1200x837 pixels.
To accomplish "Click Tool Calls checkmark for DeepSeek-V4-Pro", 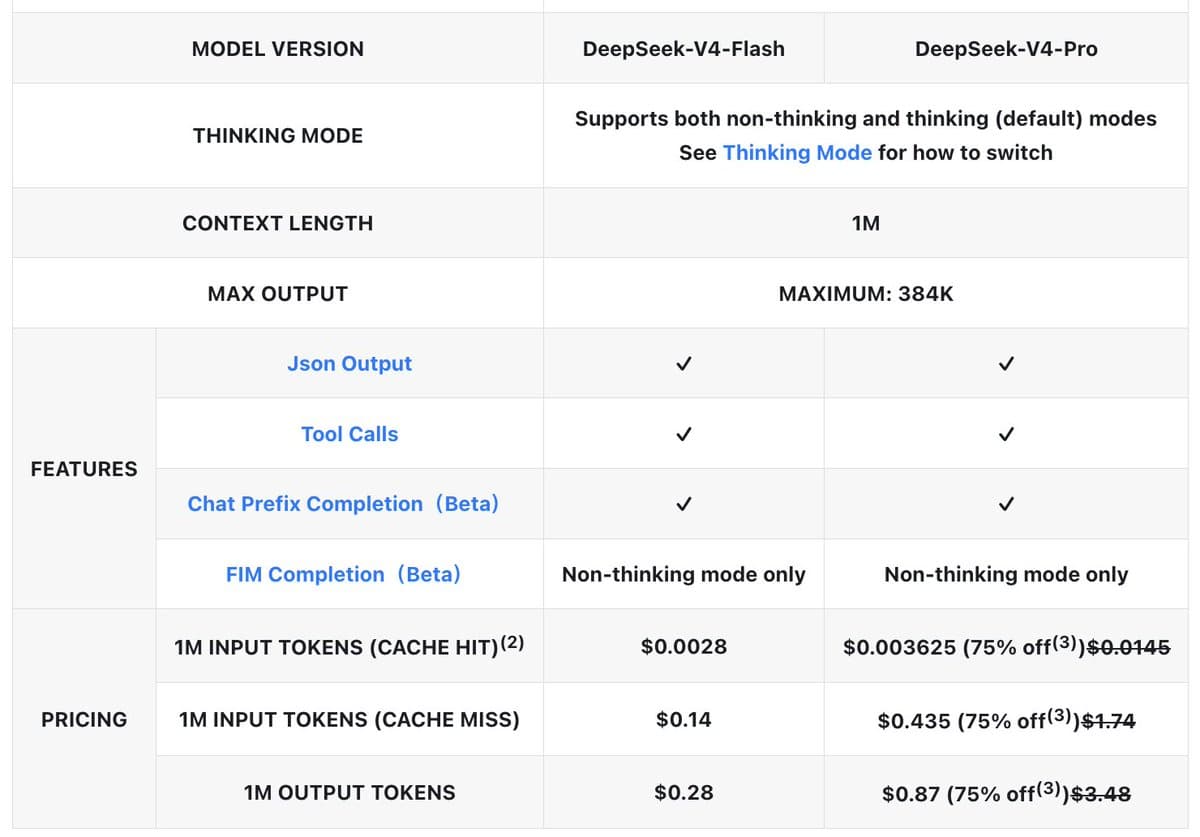I will coord(1006,434).
